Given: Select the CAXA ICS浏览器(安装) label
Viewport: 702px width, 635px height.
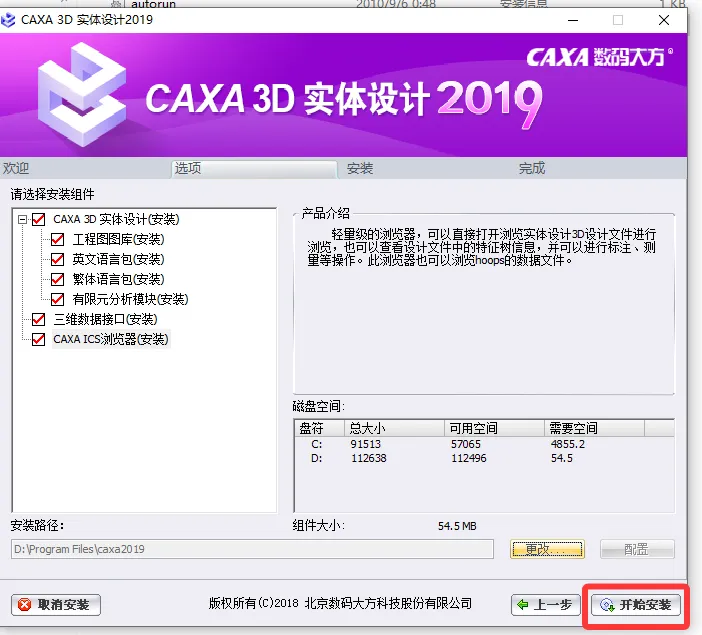Looking at the screenshot, I should pos(111,339).
